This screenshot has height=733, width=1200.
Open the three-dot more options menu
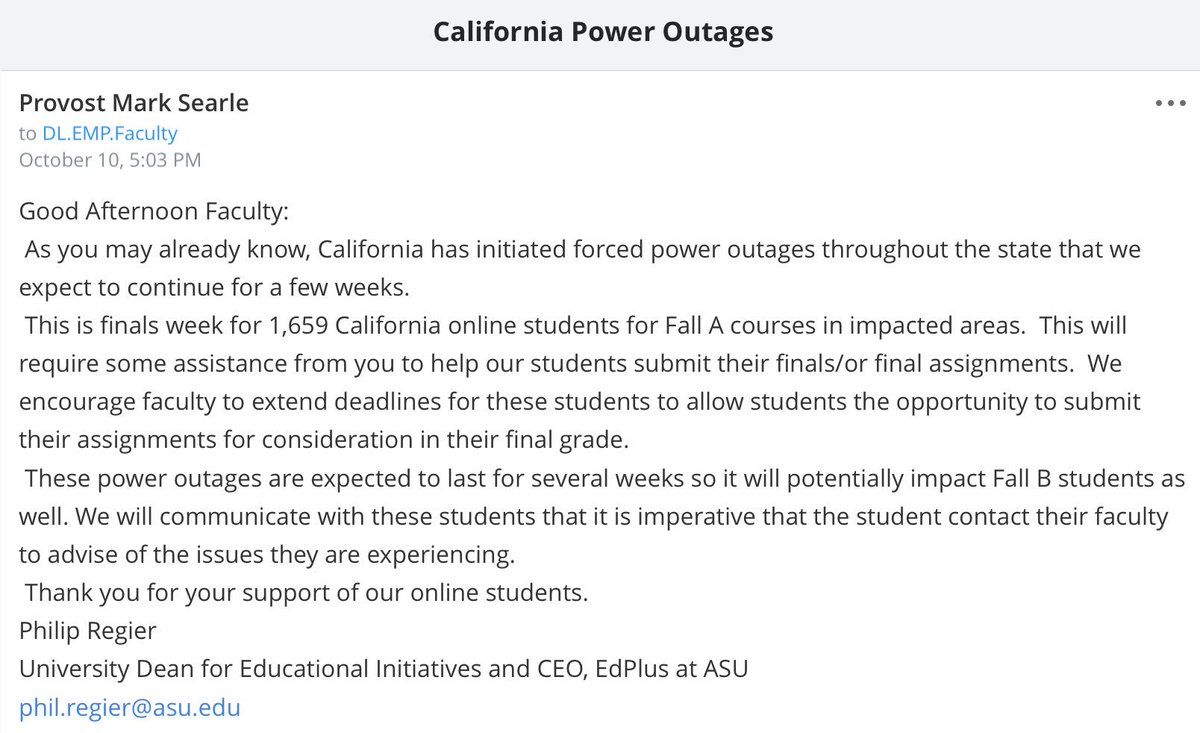1168,103
